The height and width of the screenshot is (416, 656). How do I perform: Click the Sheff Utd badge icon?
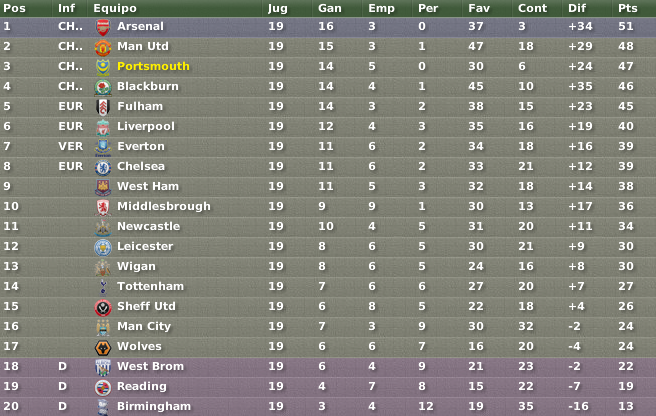[x=103, y=308]
